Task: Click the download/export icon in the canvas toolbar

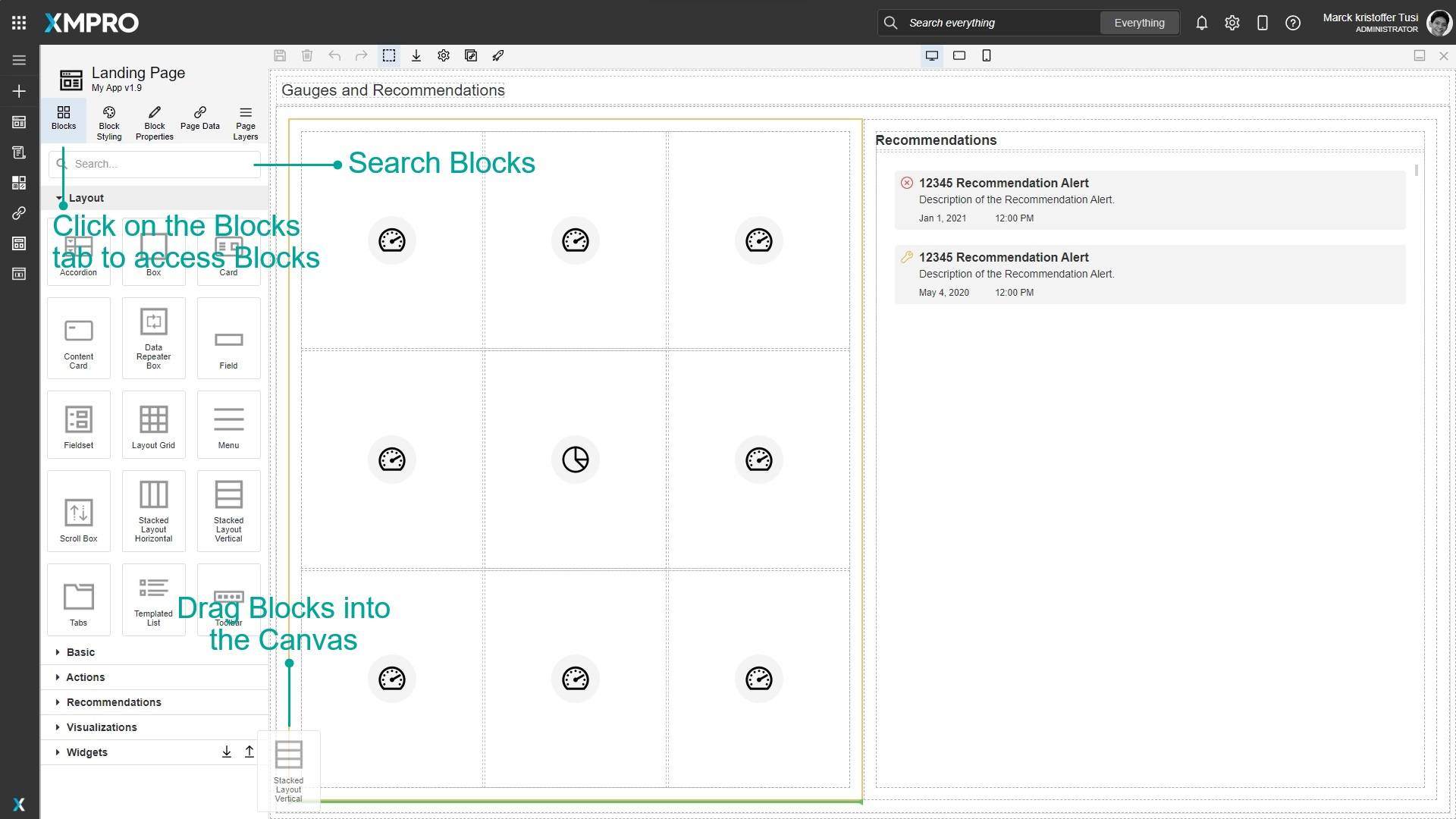Action: coord(416,55)
